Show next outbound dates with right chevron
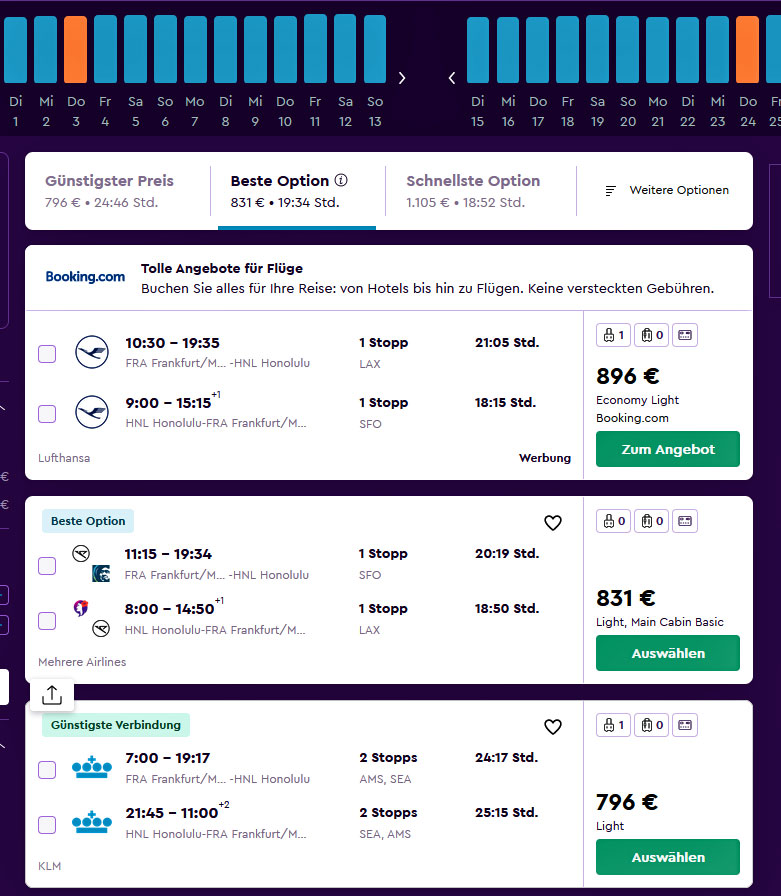The height and width of the screenshot is (896, 781). point(402,78)
